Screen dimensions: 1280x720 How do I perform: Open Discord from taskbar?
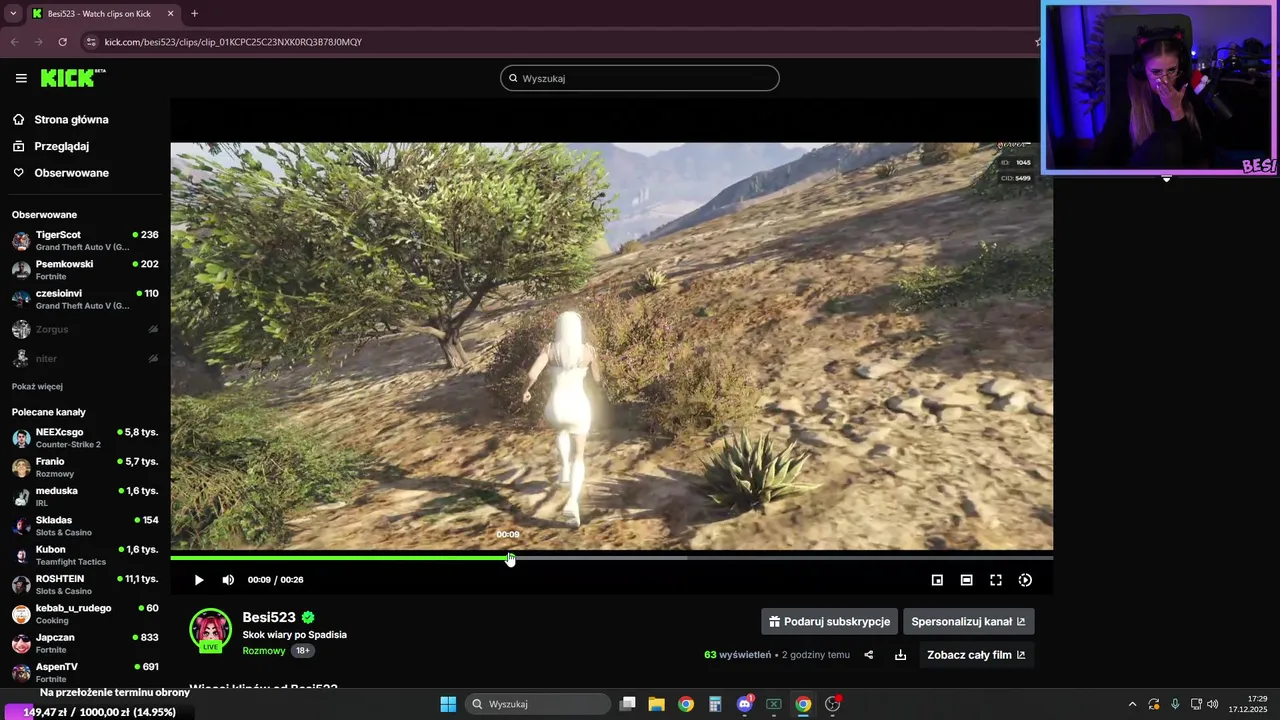pos(745,704)
